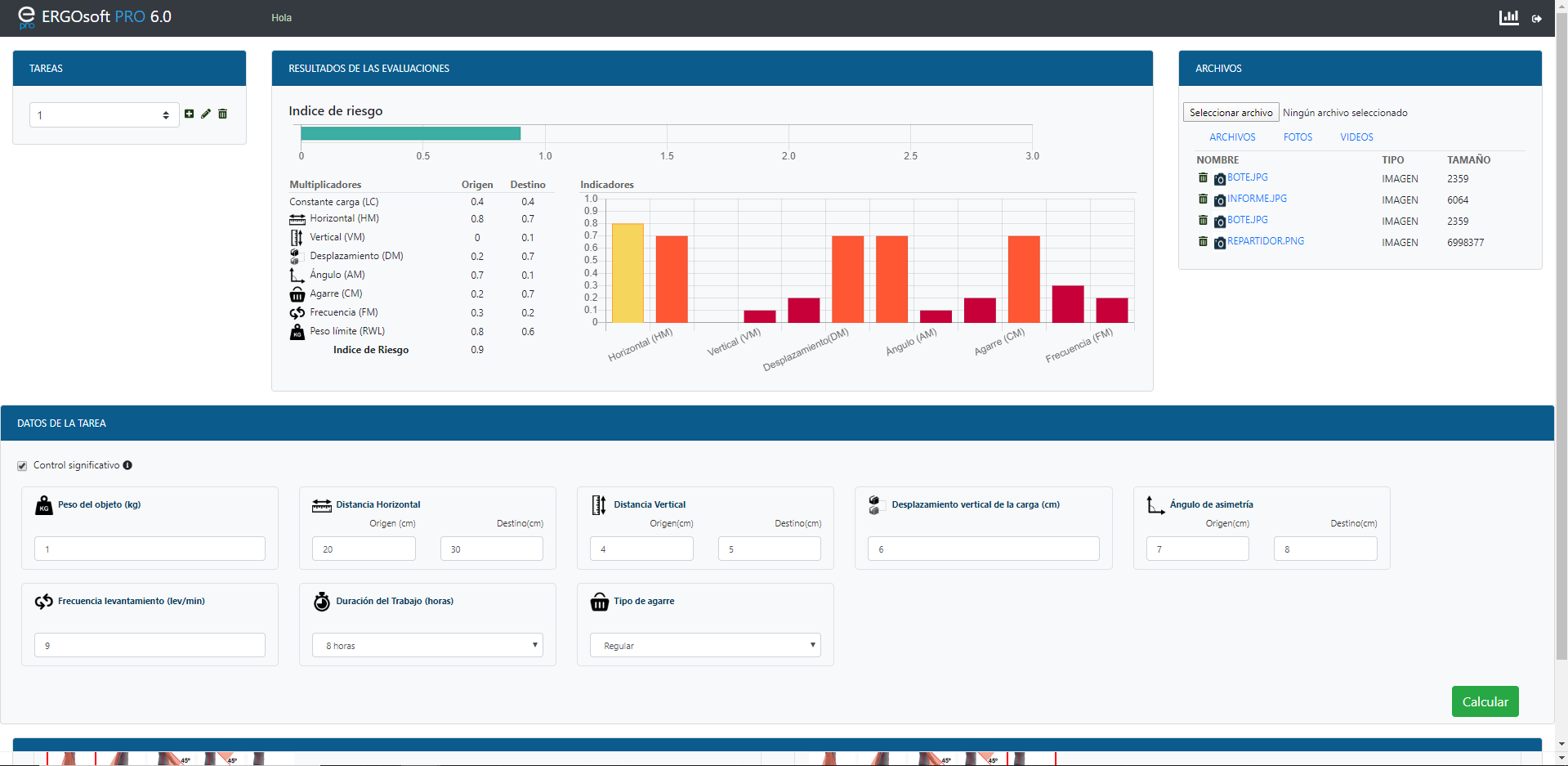This screenshot has width=1568, height=766.
Task: Edit the task with pencil icon
Action: [206, 114]
